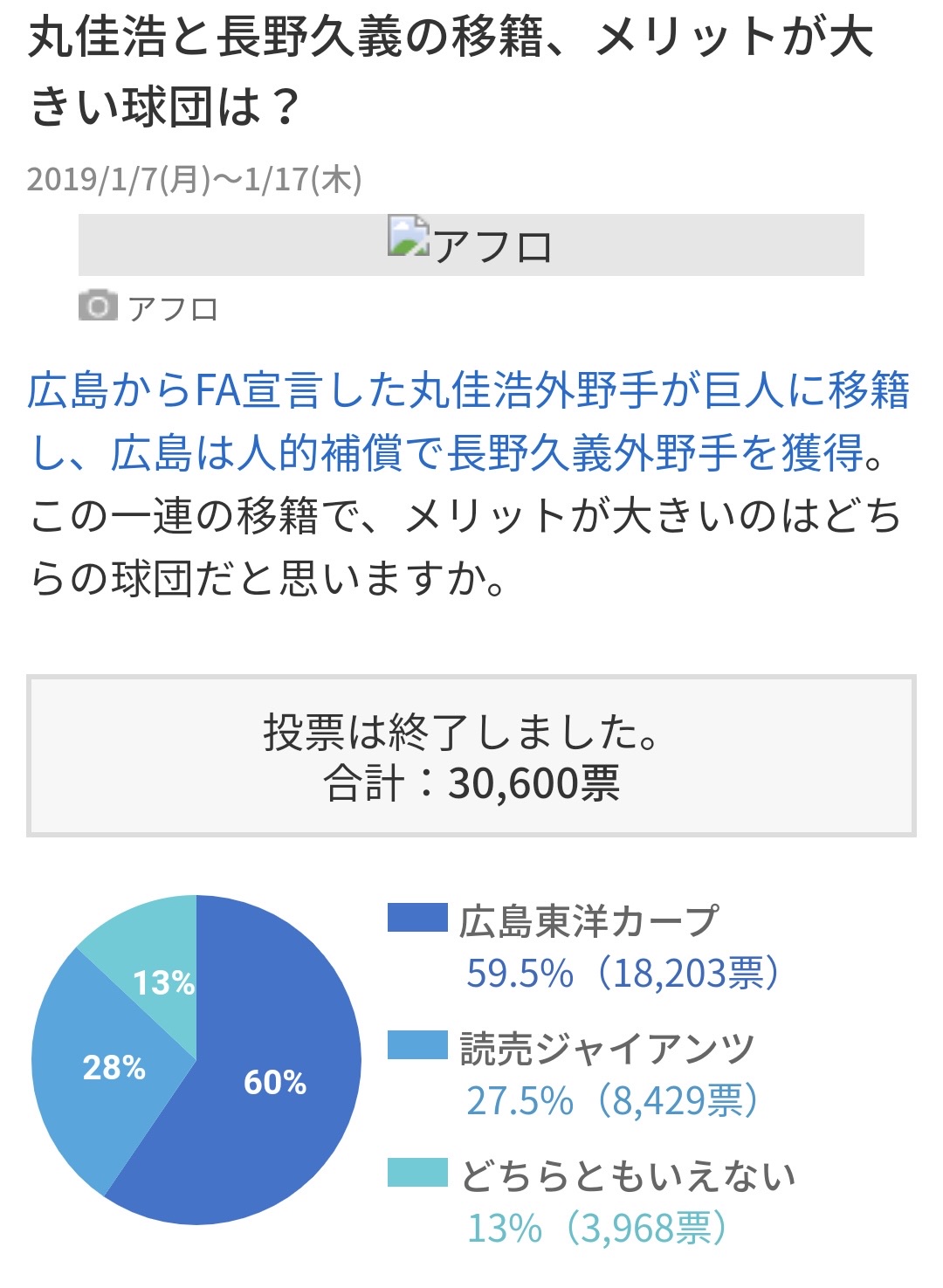Click the 広島東洋カープ legend label

pyautogui.click(x=589, y=920)
